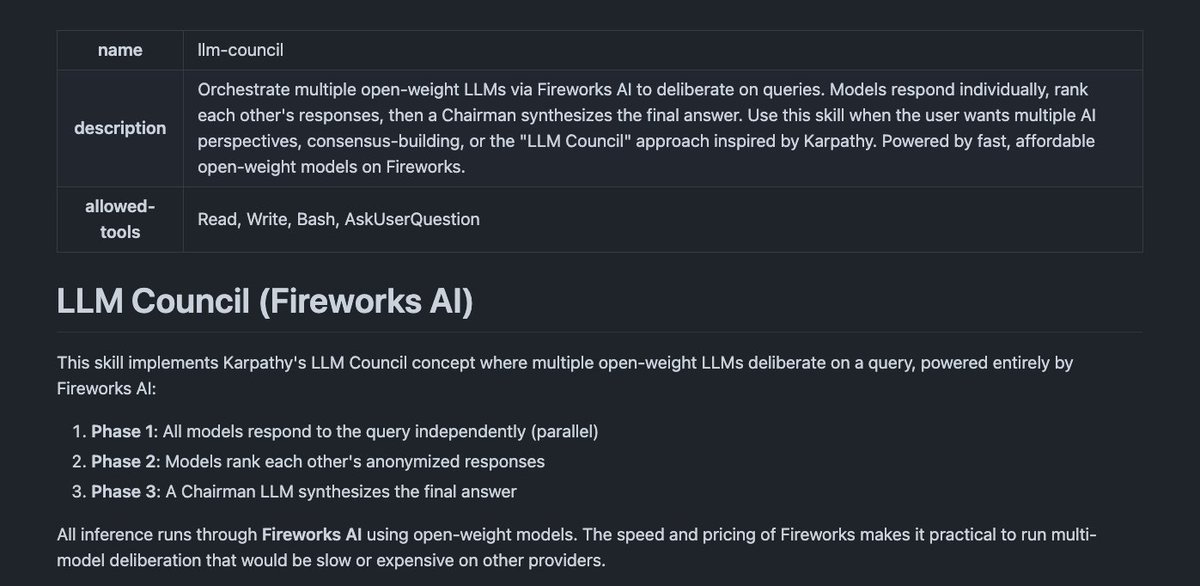Click the intro paragraph starting This skill implements

[565, 374]
